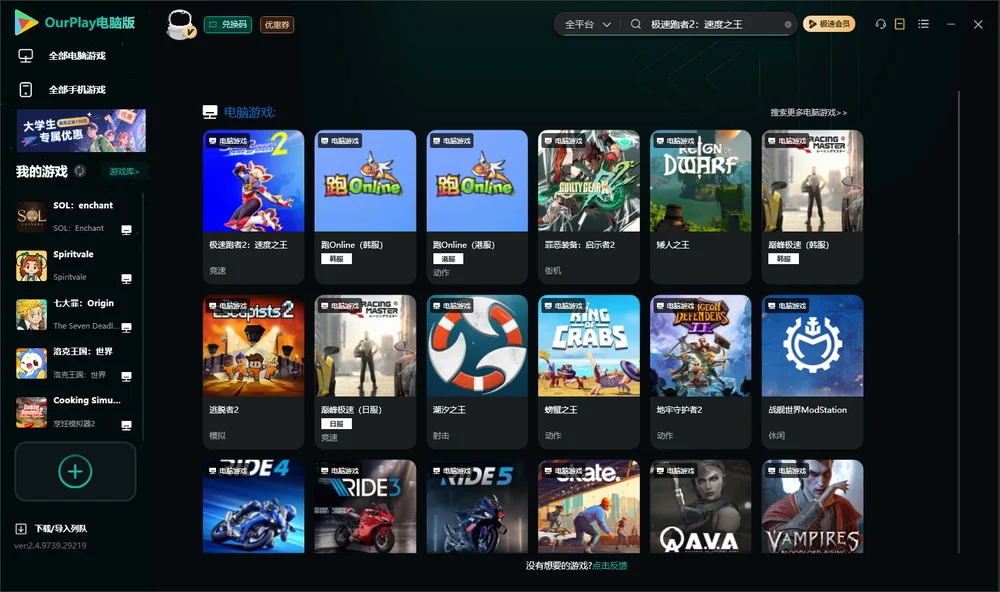Select the 螃蟹之王 King of Crabs card
This screenshot has height=592, width=1000.
[x=589, y=372]
